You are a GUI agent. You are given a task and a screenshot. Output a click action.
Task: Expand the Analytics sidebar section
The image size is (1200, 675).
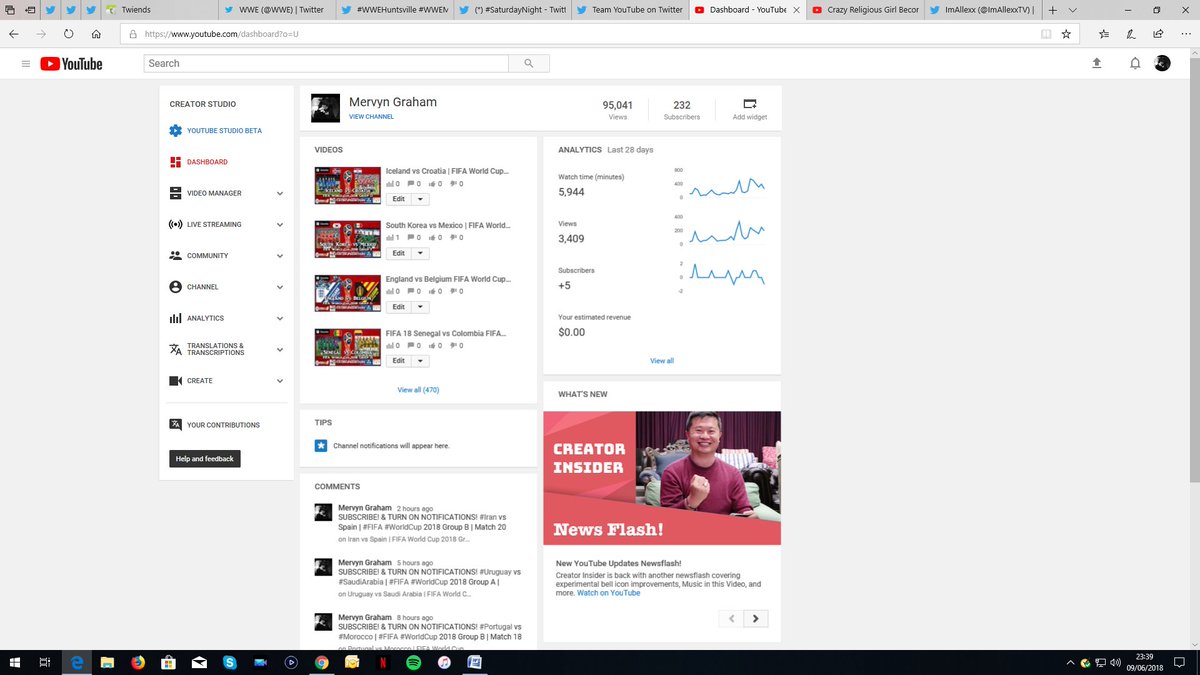tap(280, 318)
